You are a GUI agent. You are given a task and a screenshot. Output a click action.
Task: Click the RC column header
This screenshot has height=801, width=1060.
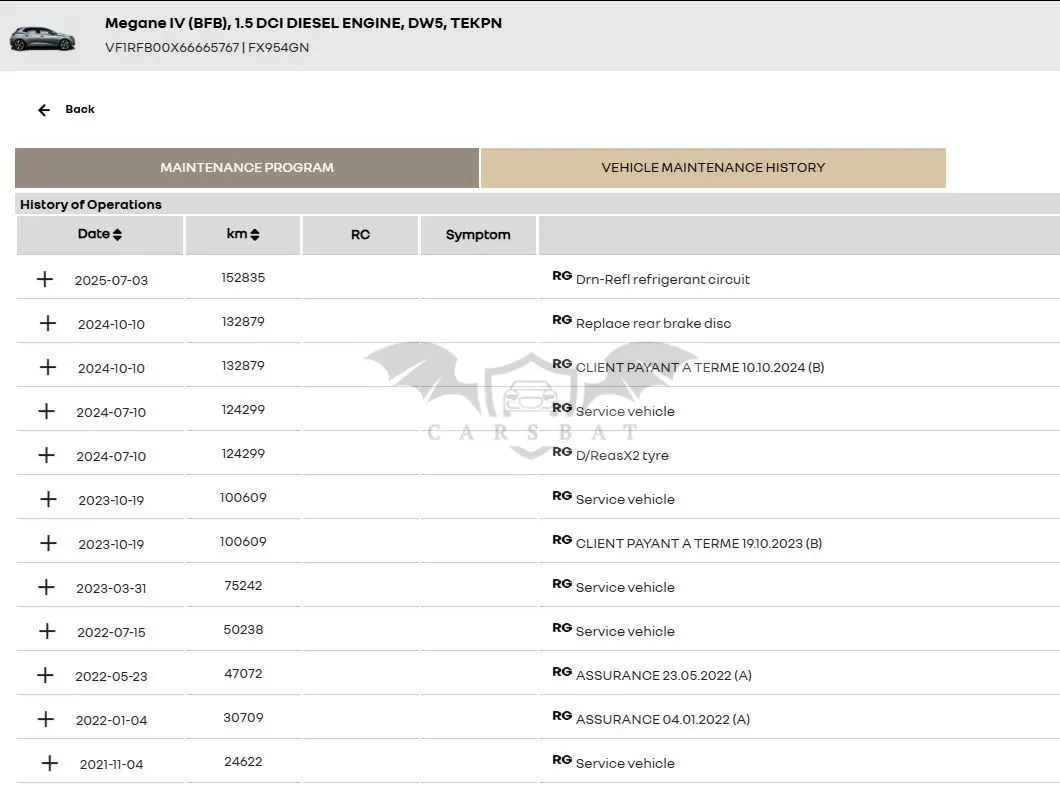360,235
